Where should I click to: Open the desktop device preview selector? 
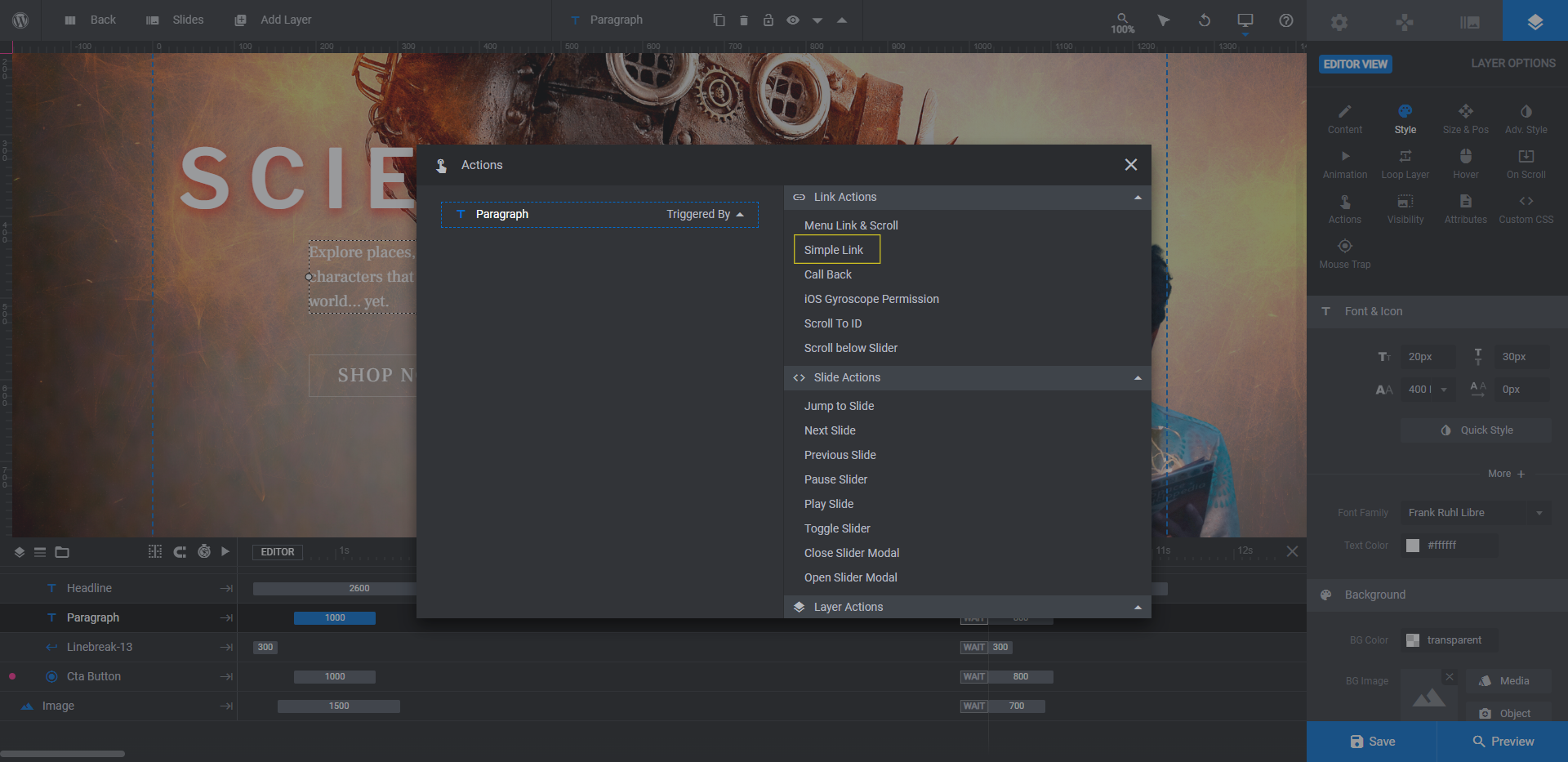(1245, 20)
